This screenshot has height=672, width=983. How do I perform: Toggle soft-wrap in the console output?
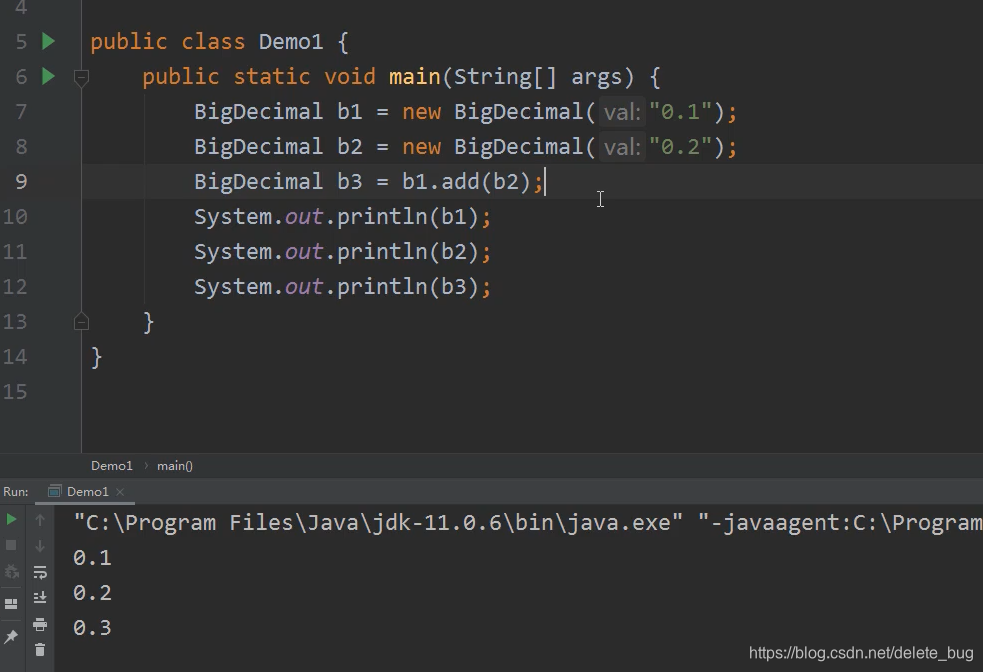click(x=40, y=572)
